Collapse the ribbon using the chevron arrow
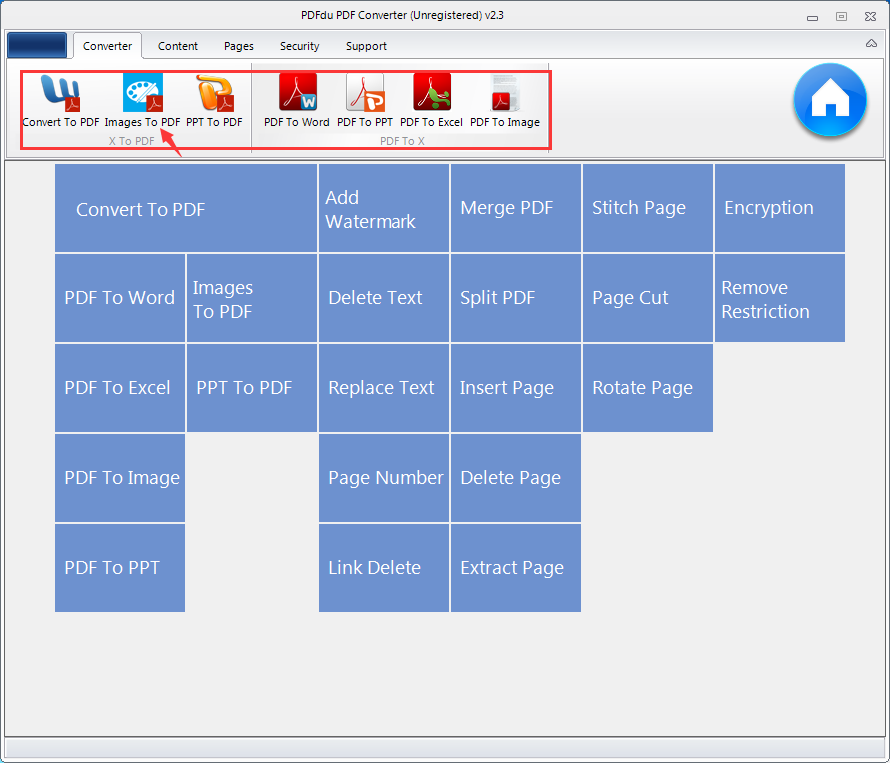Image resolution: width=890 pixels, height=763 pixels. point(869,44)
